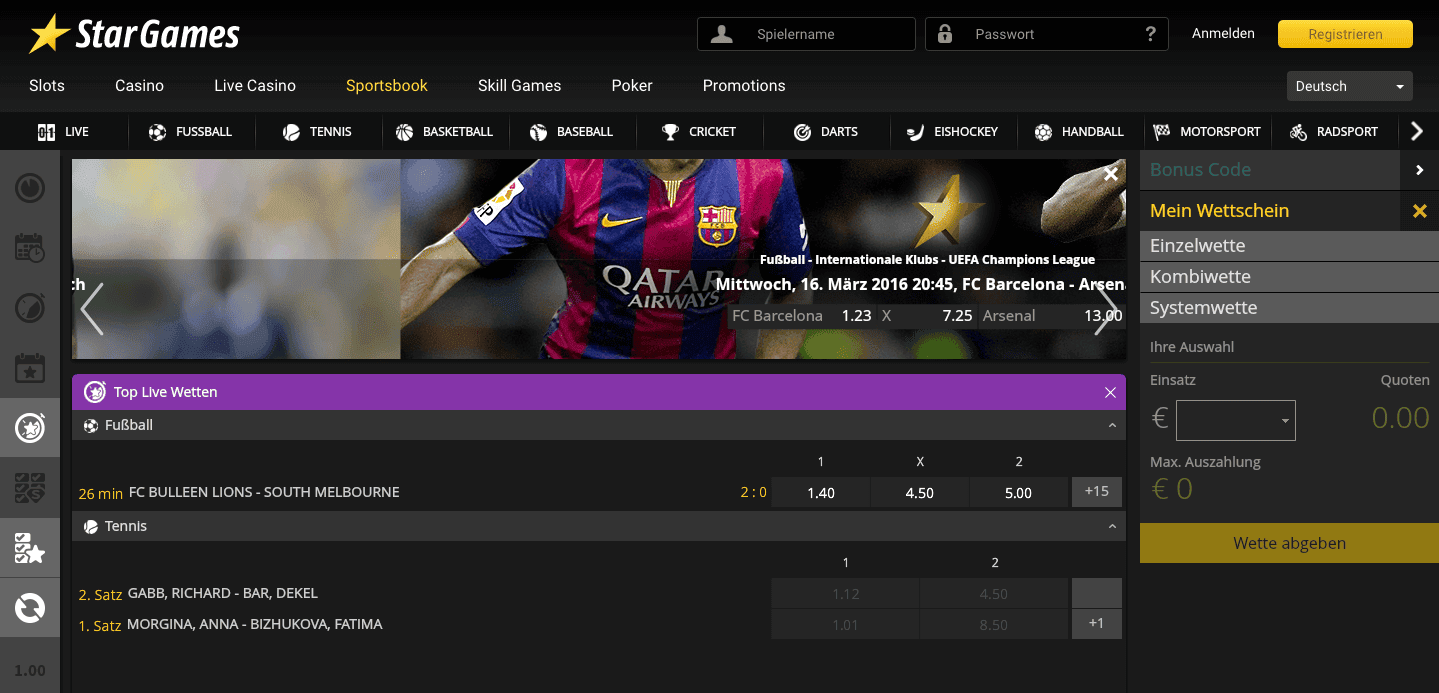Viewport: 1439px width, 693px height.
Task: Collapse the Tennis section
Action: tap(1112, 527)
